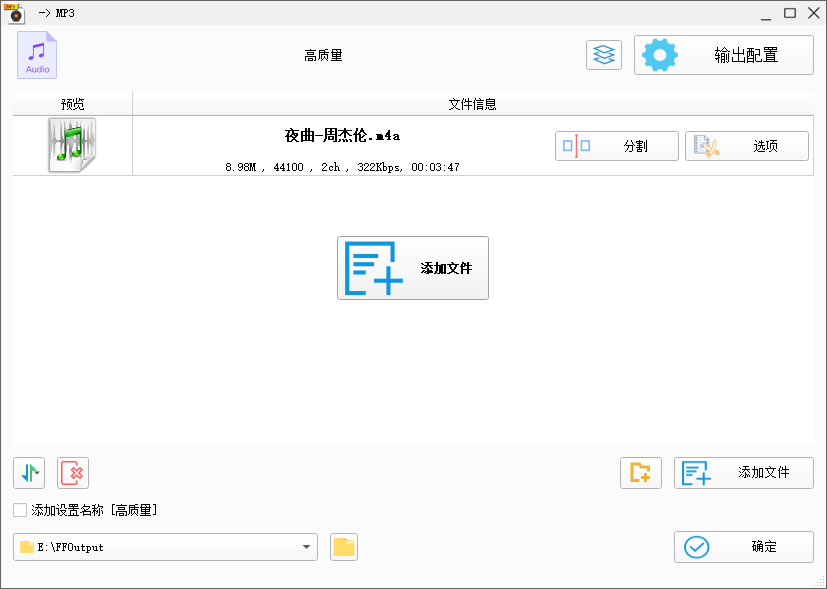Confirm with the 确定 button
827x589 pixels.
[x=743, y=547]
